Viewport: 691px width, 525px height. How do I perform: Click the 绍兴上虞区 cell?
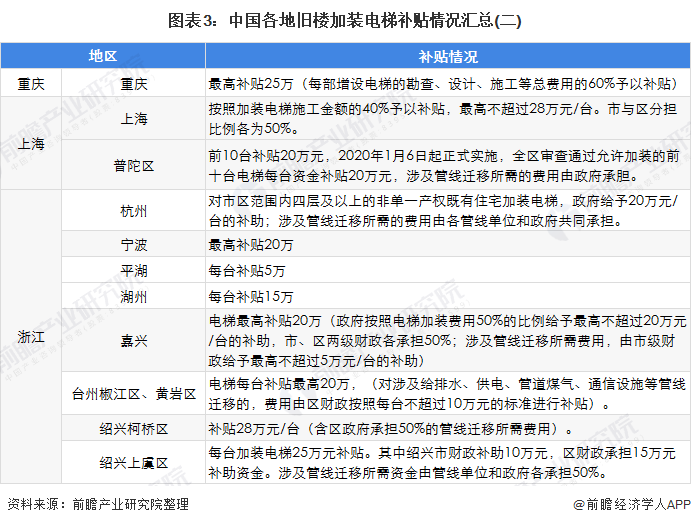point(134,462)
